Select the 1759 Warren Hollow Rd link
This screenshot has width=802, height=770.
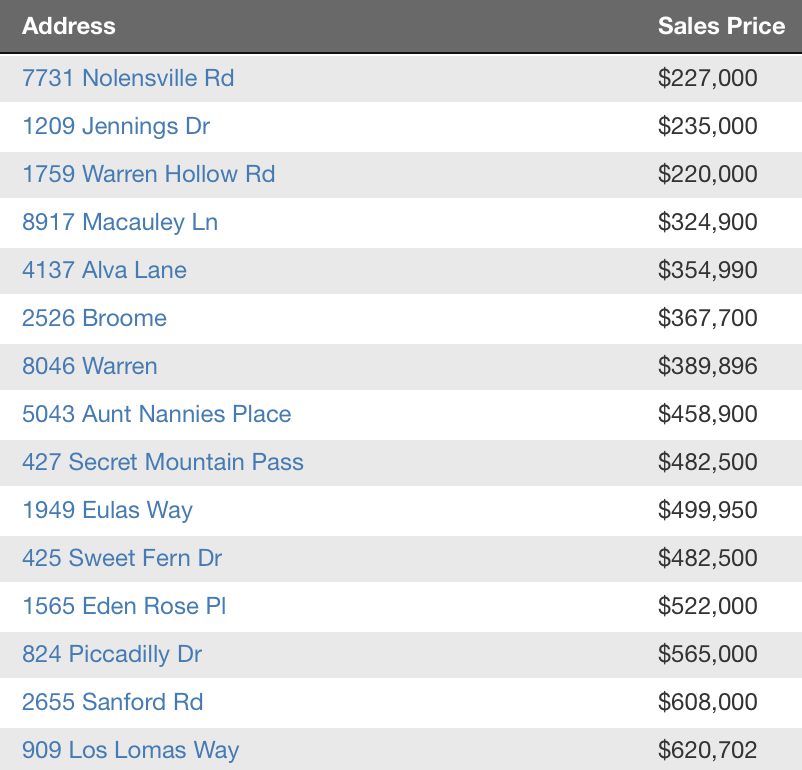[x=148, y=174]
